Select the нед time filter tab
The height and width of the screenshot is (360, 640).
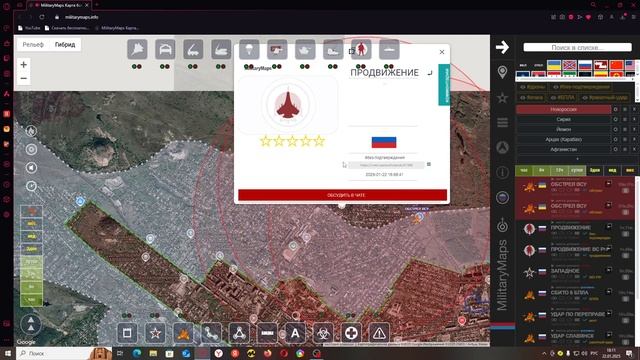pyautogui.click(x=612, y=170)
